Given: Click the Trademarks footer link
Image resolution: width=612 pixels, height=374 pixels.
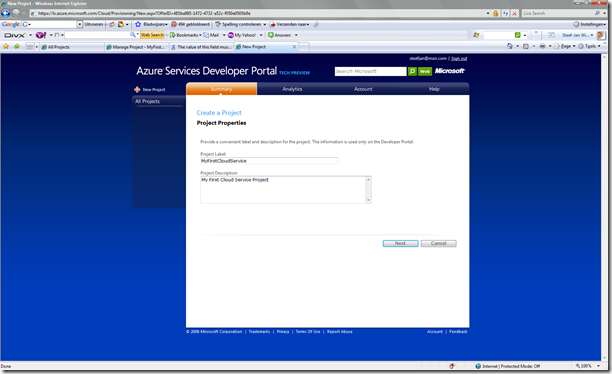Looking at the screenshot, I should coord(259,331).
